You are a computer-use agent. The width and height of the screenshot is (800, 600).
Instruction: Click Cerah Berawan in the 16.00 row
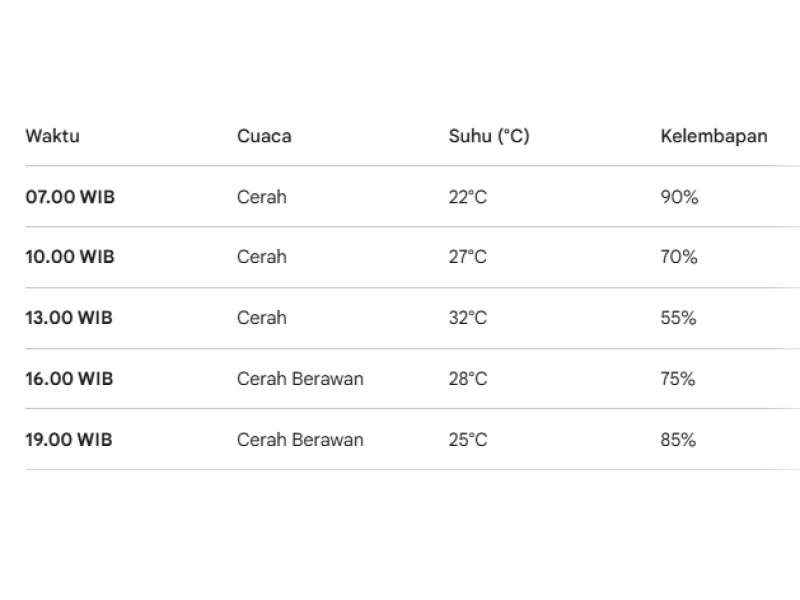pos(300,379)
